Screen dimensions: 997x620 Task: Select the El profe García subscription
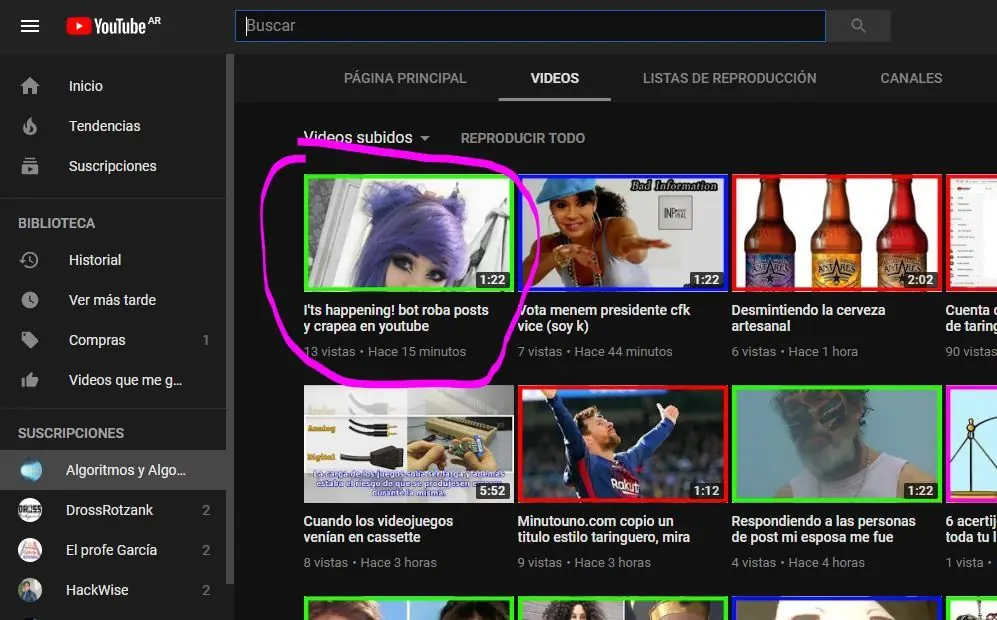[x=28, y=550]
